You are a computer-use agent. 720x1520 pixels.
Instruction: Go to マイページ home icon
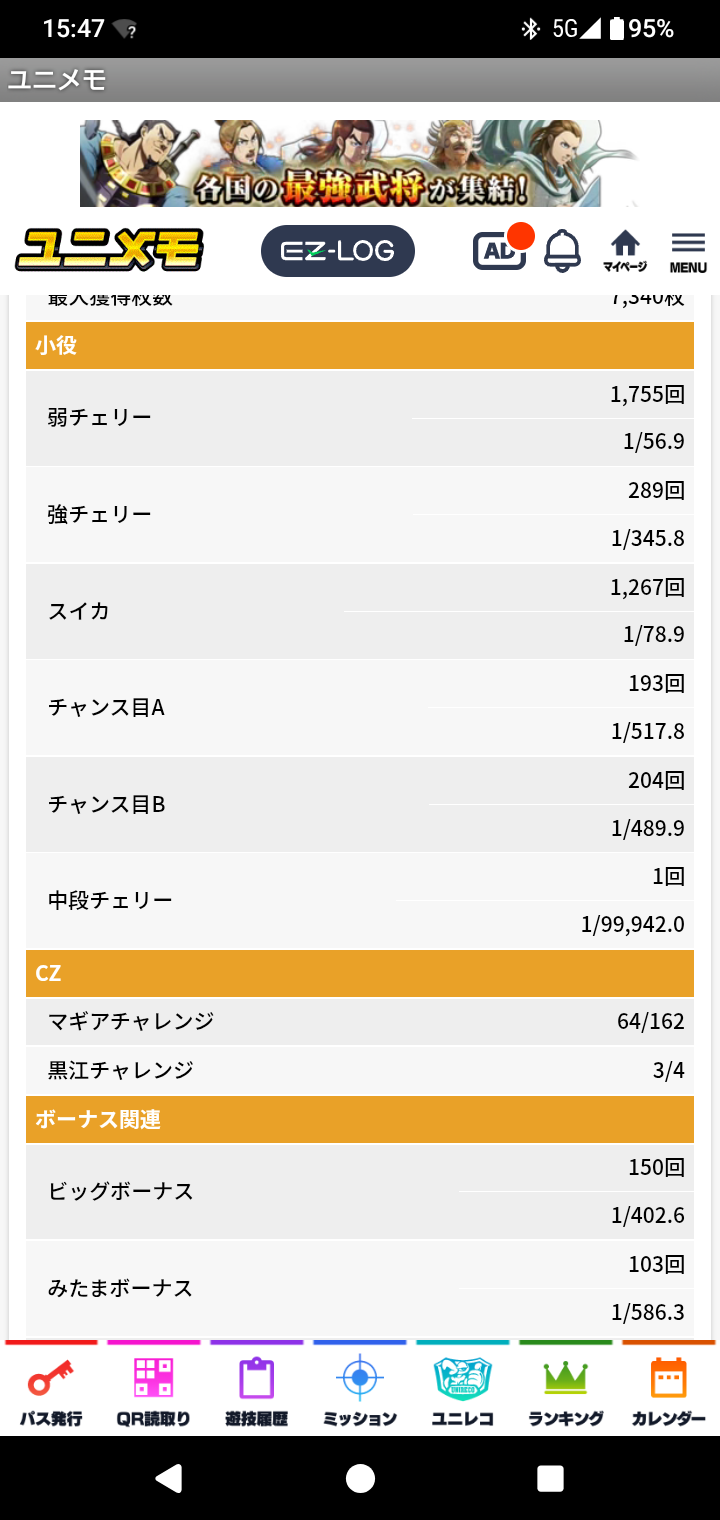tap(625, 250)
